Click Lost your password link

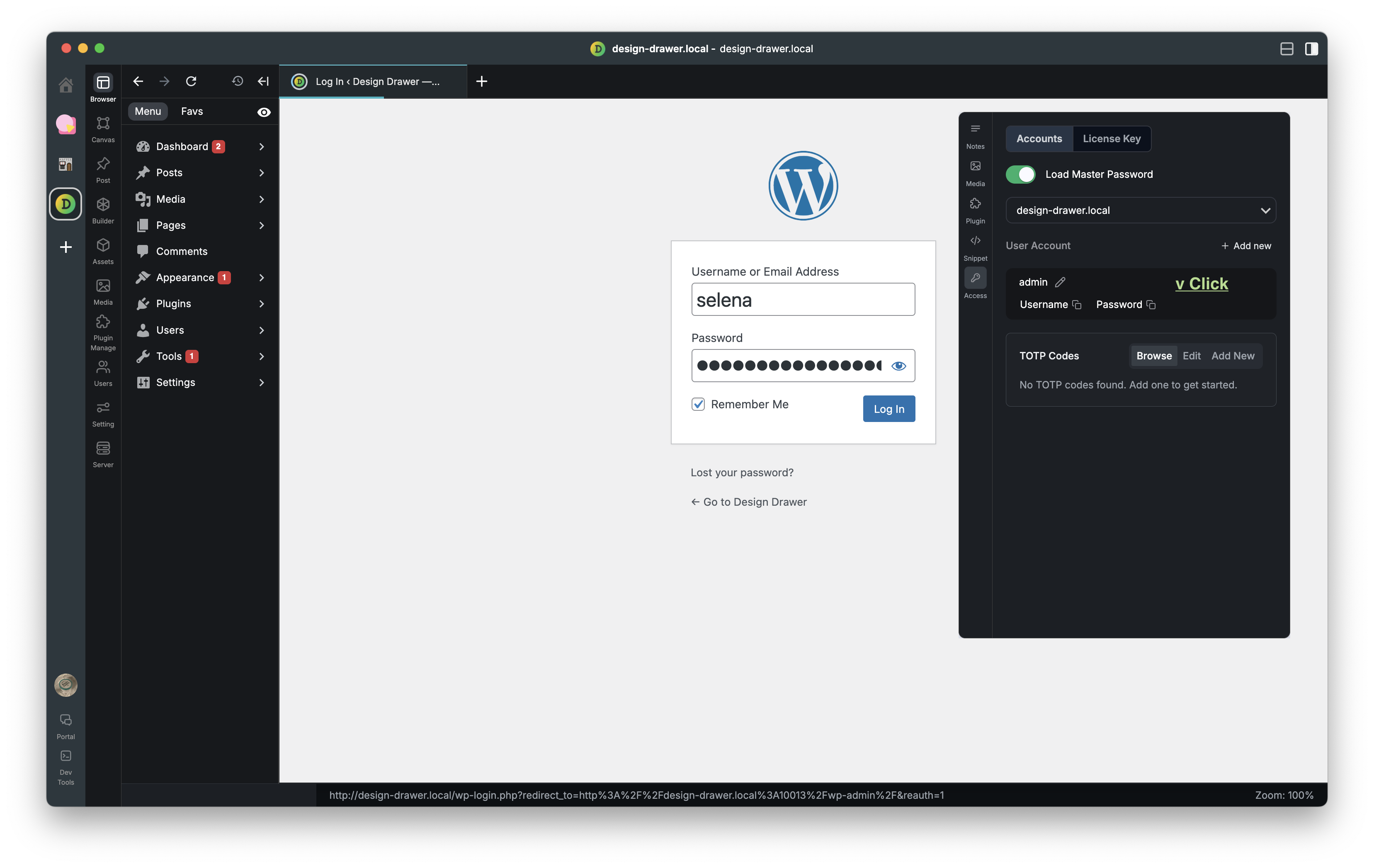click(742, 472)
